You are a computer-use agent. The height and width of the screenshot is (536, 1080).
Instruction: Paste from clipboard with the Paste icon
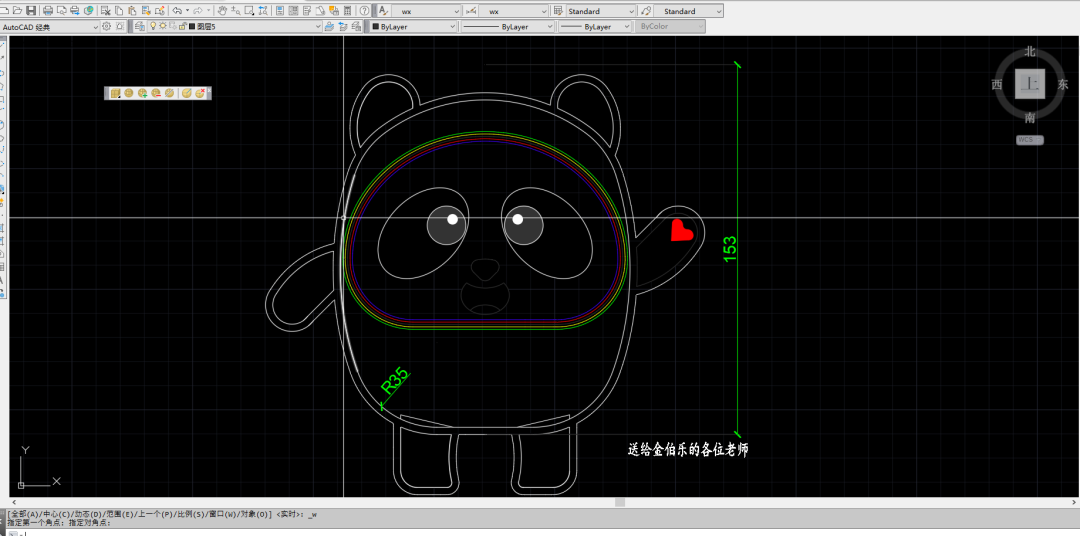(x=132, y=10)
